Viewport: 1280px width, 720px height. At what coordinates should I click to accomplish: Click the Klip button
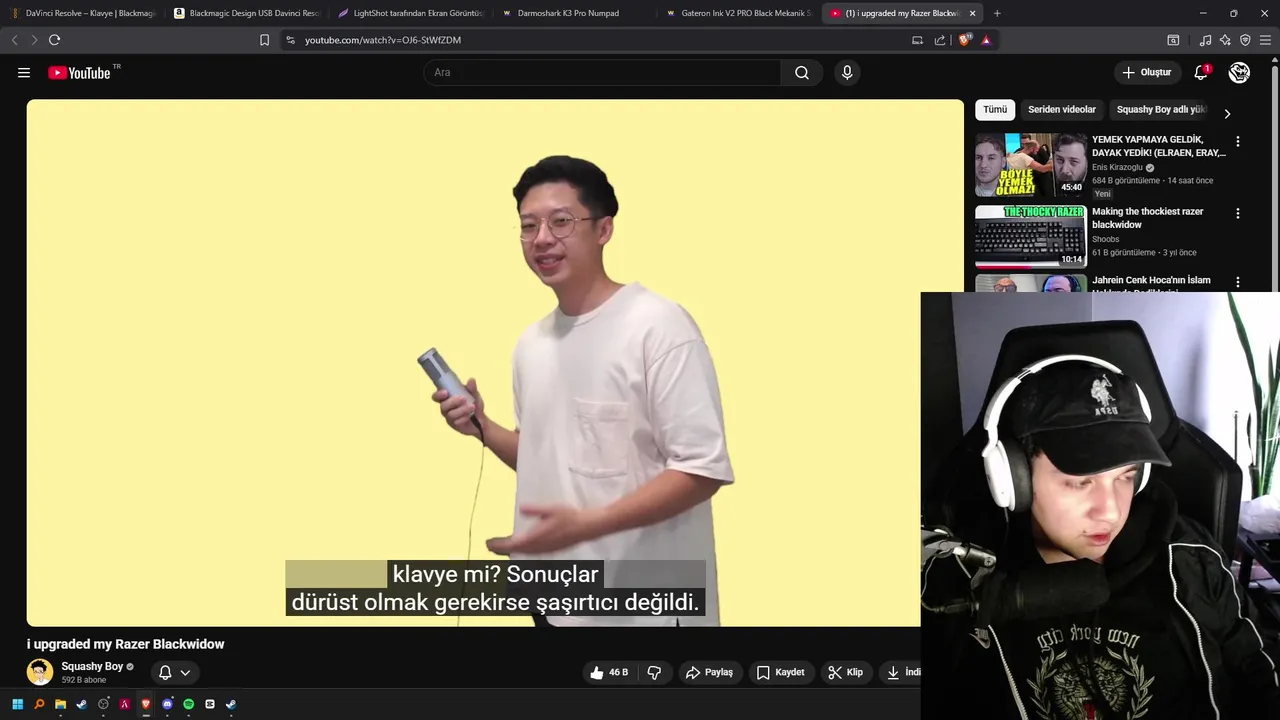pos(845,673)
